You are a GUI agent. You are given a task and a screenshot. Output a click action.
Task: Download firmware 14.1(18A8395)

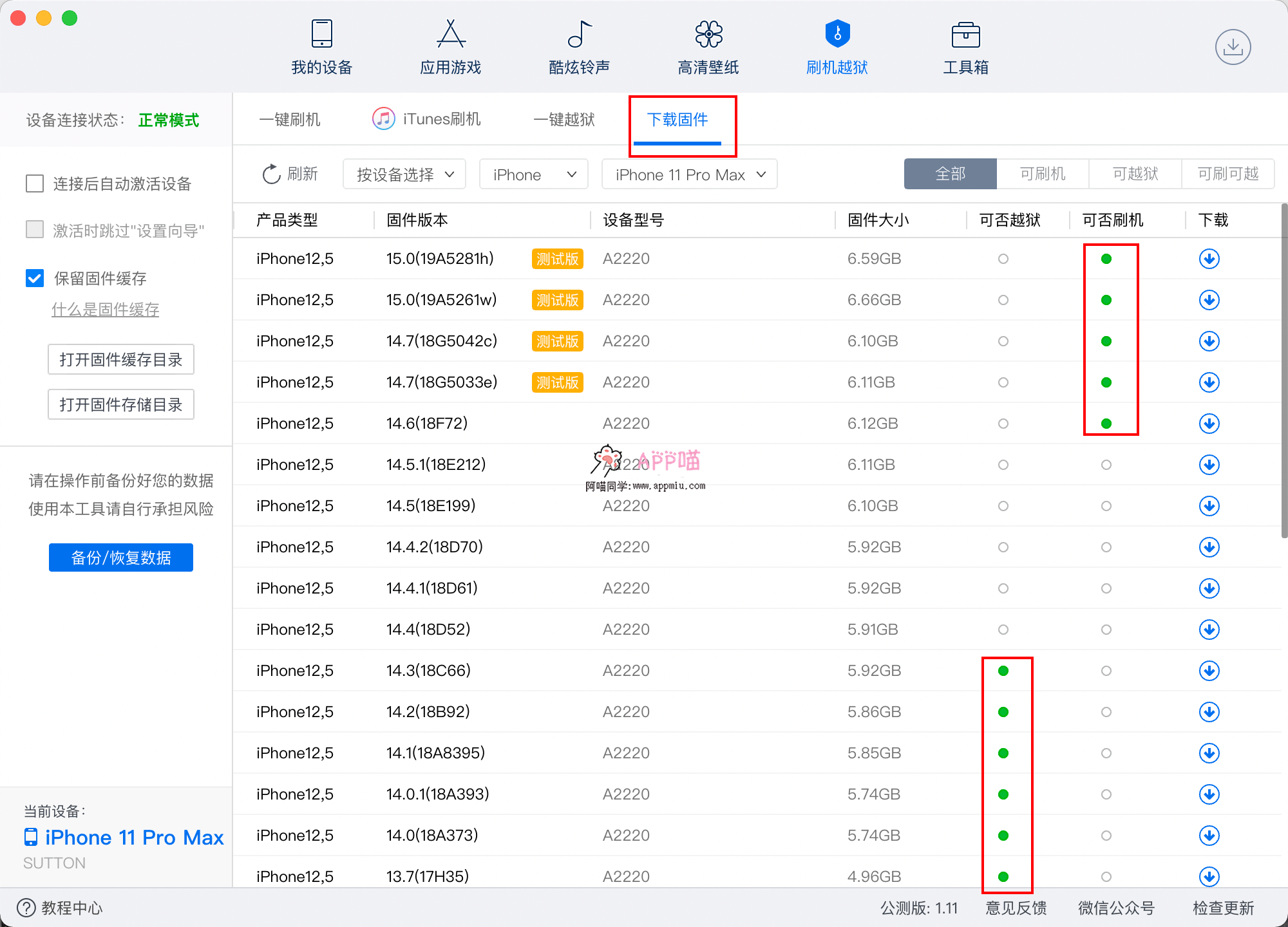[x=1209, y=753]
